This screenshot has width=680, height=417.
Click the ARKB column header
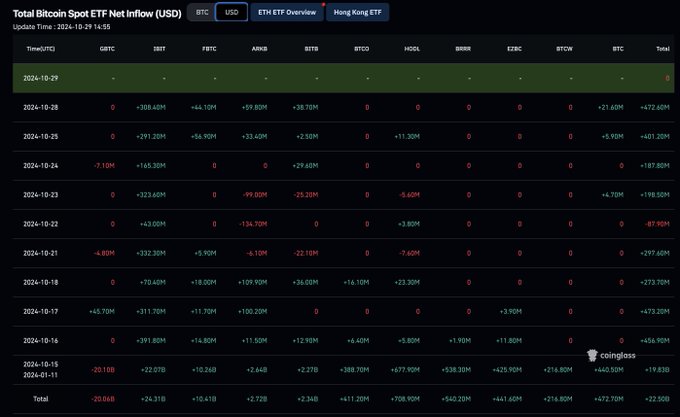coord(259,49)
